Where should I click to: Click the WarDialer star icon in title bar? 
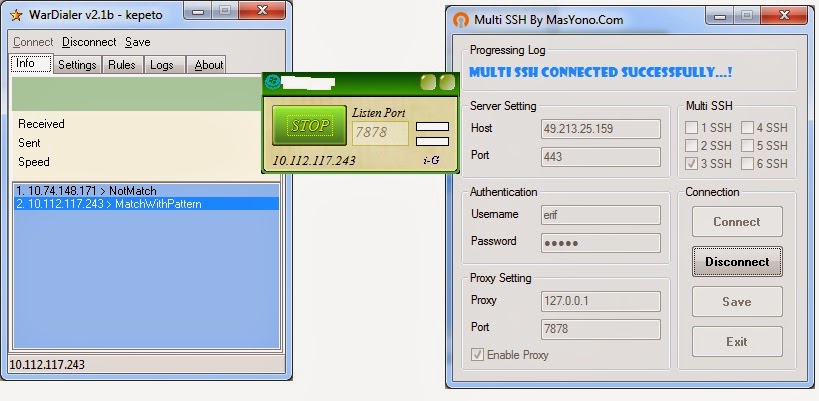point(16,15)
